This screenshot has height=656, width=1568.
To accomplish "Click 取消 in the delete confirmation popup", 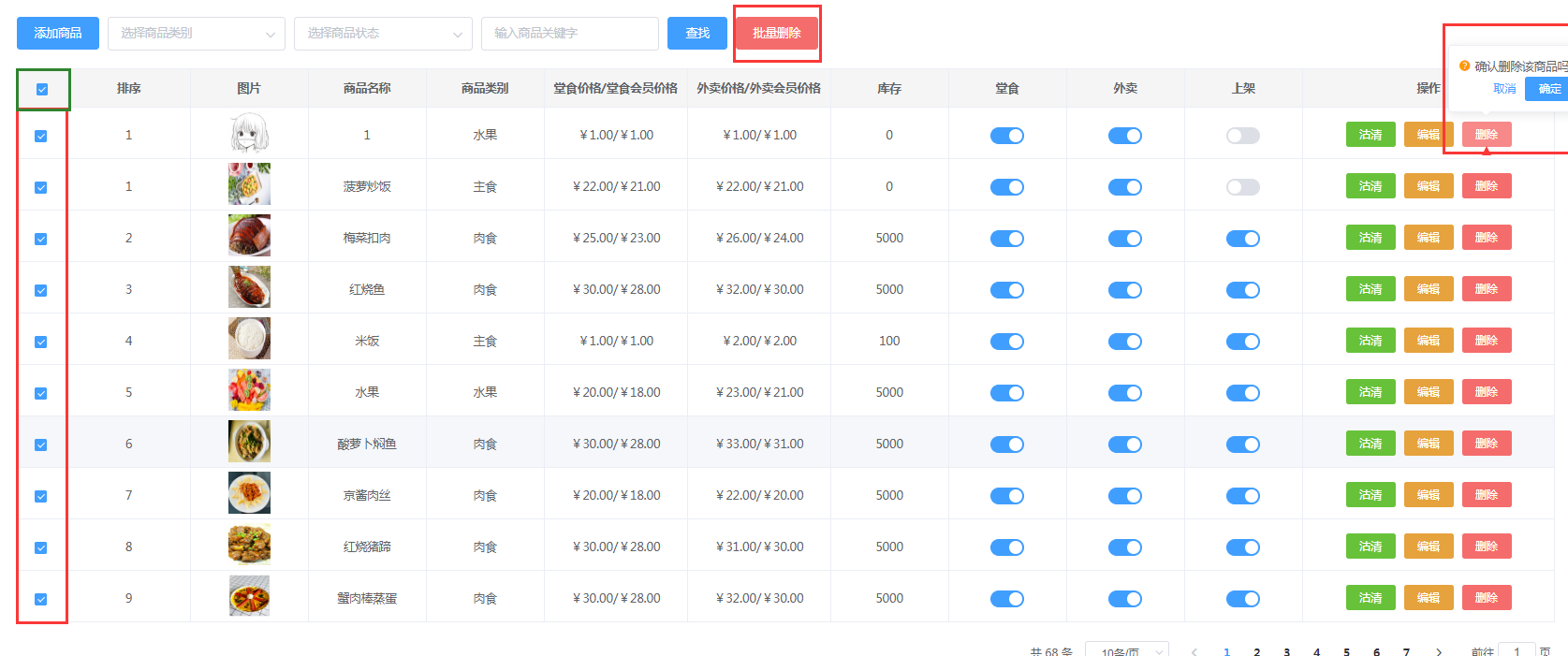I will [x=1504, y=89].
